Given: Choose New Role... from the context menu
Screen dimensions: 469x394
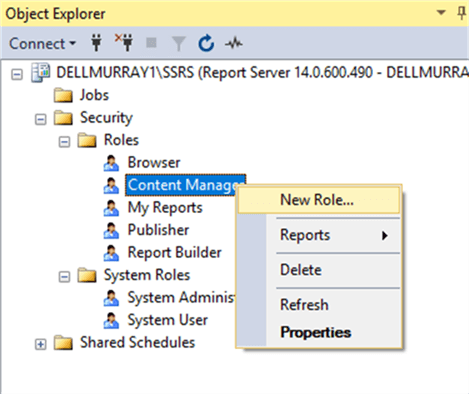Looking at the screenshot, I should [x=319, y=200].
